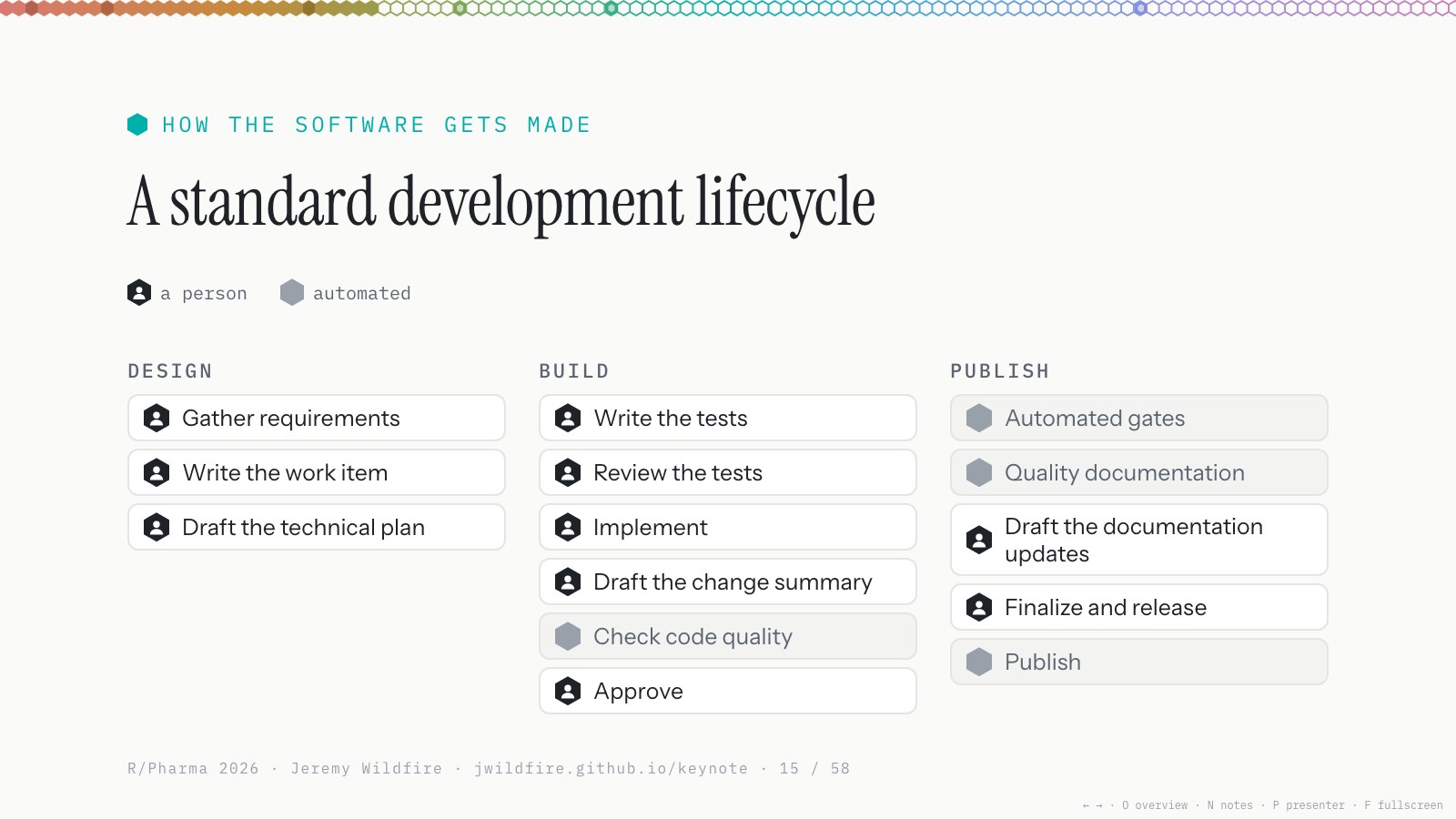
Task: Click the person icon beside Draft the change summary
Action: tap(568, 582)
